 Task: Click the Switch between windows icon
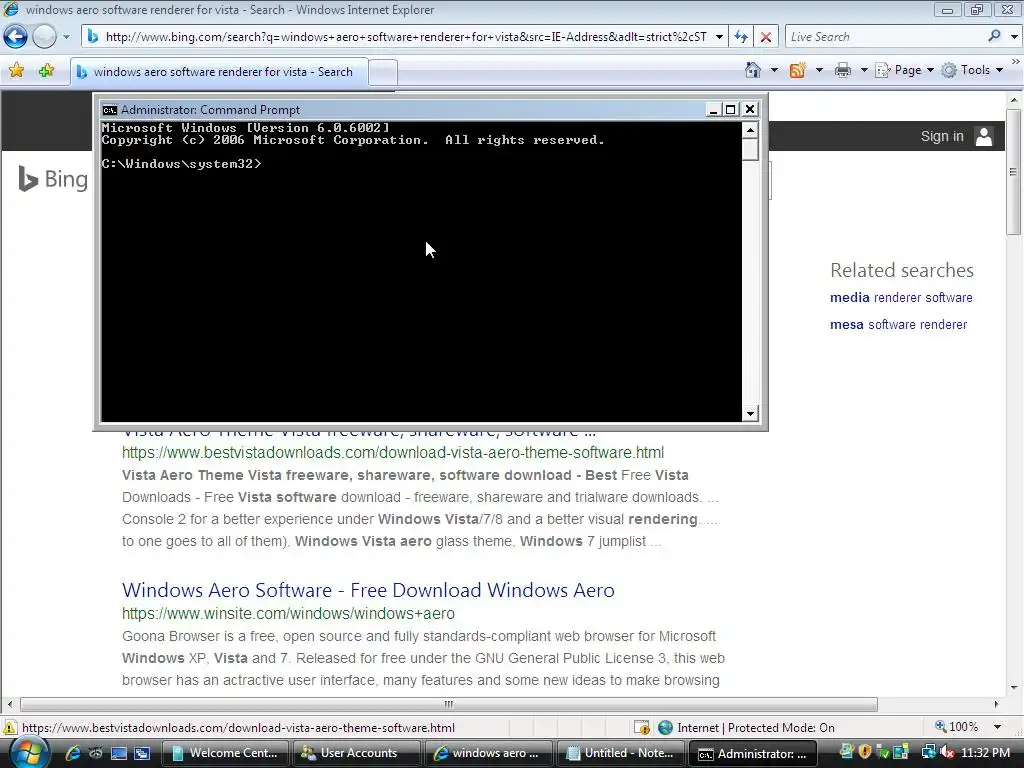click(x=142, y=753)
